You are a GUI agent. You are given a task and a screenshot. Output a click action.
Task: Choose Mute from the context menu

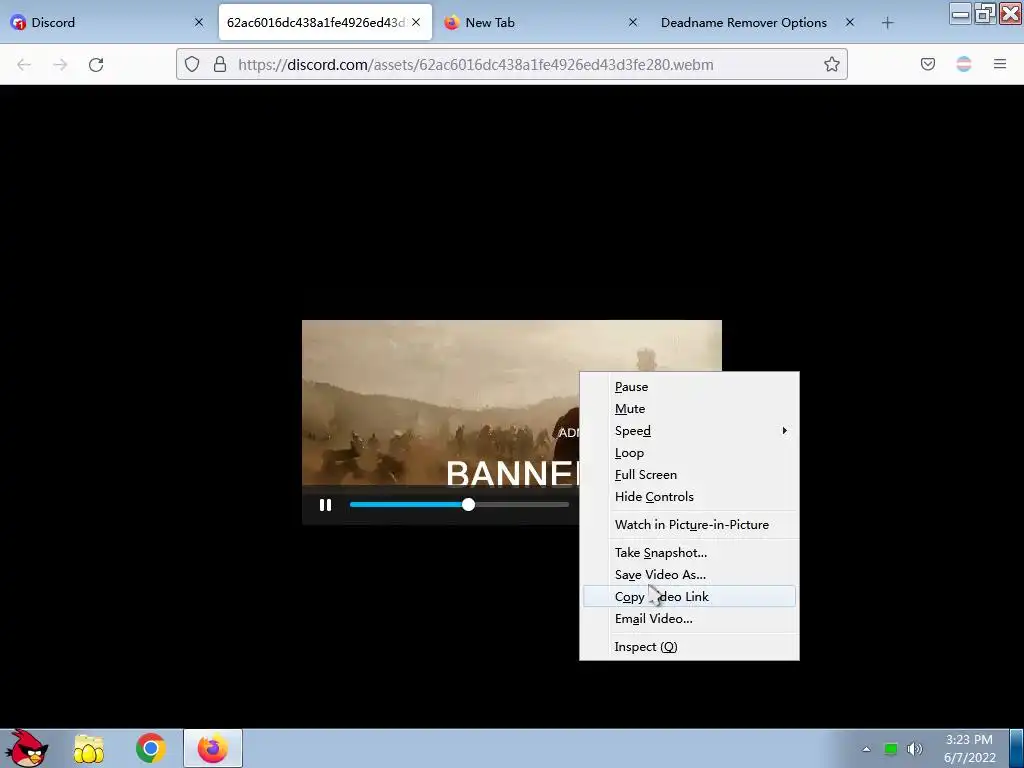(689, 409)
